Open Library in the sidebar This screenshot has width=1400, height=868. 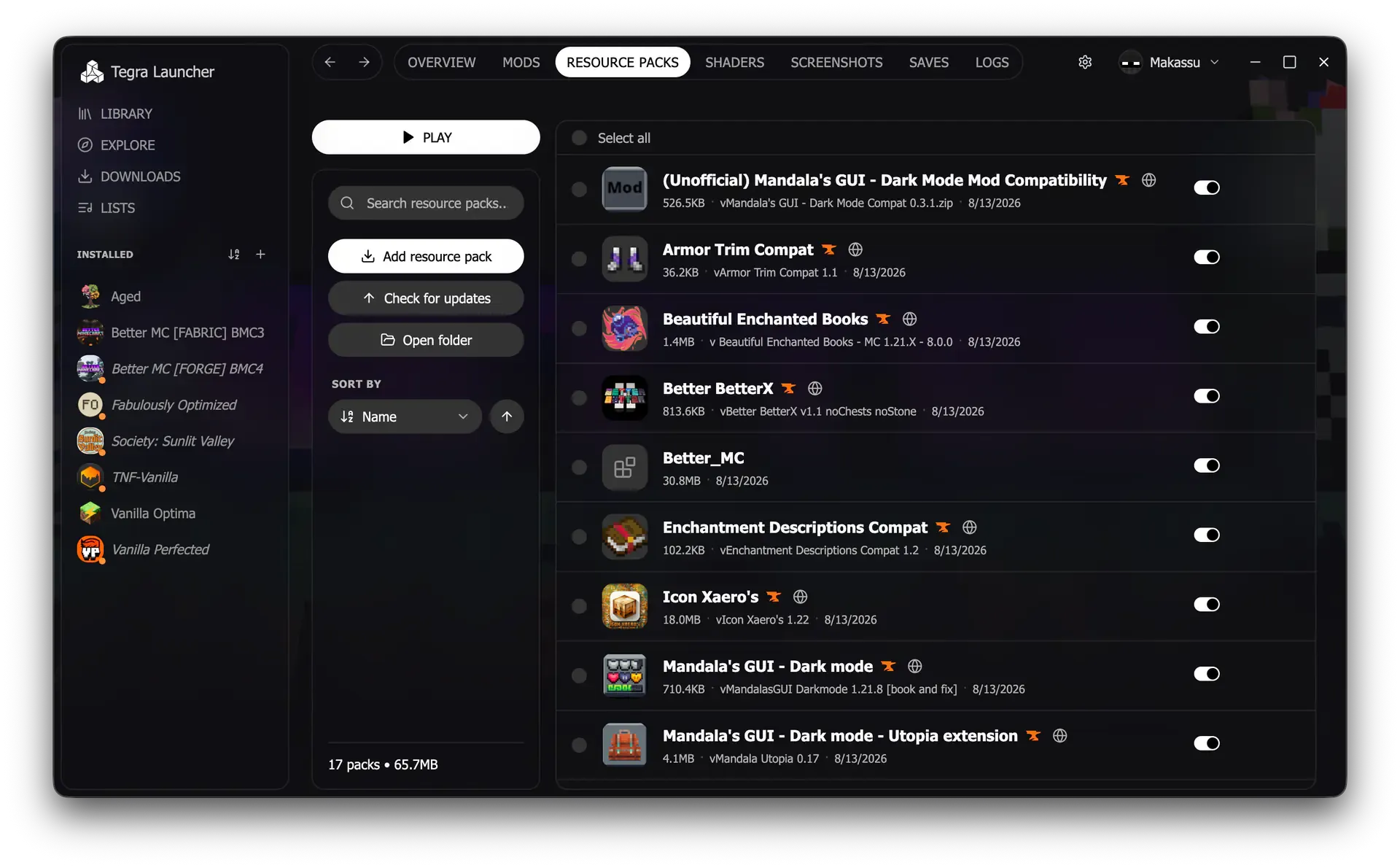pos(115,114)
